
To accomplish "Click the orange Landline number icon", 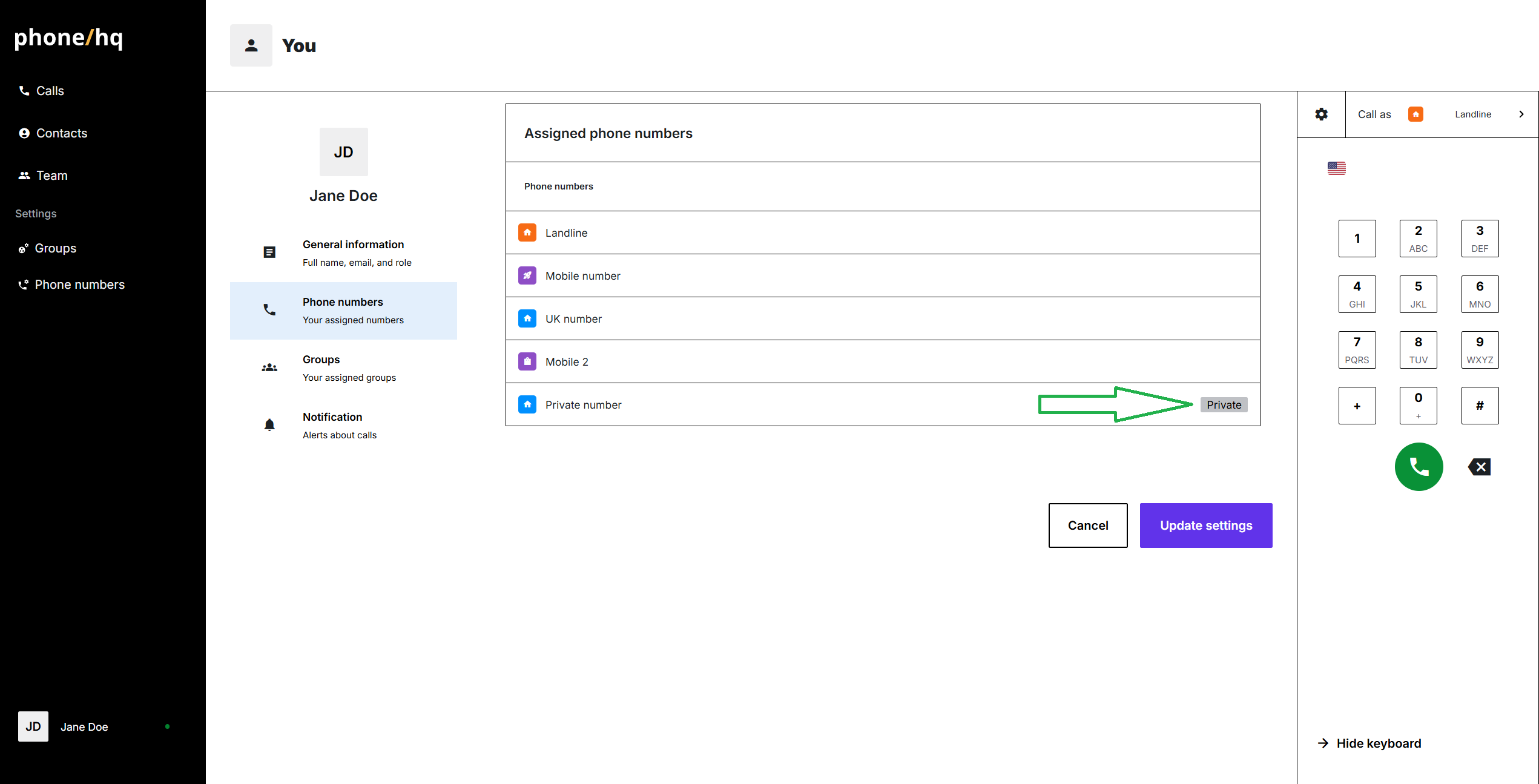I will point(527,232).
